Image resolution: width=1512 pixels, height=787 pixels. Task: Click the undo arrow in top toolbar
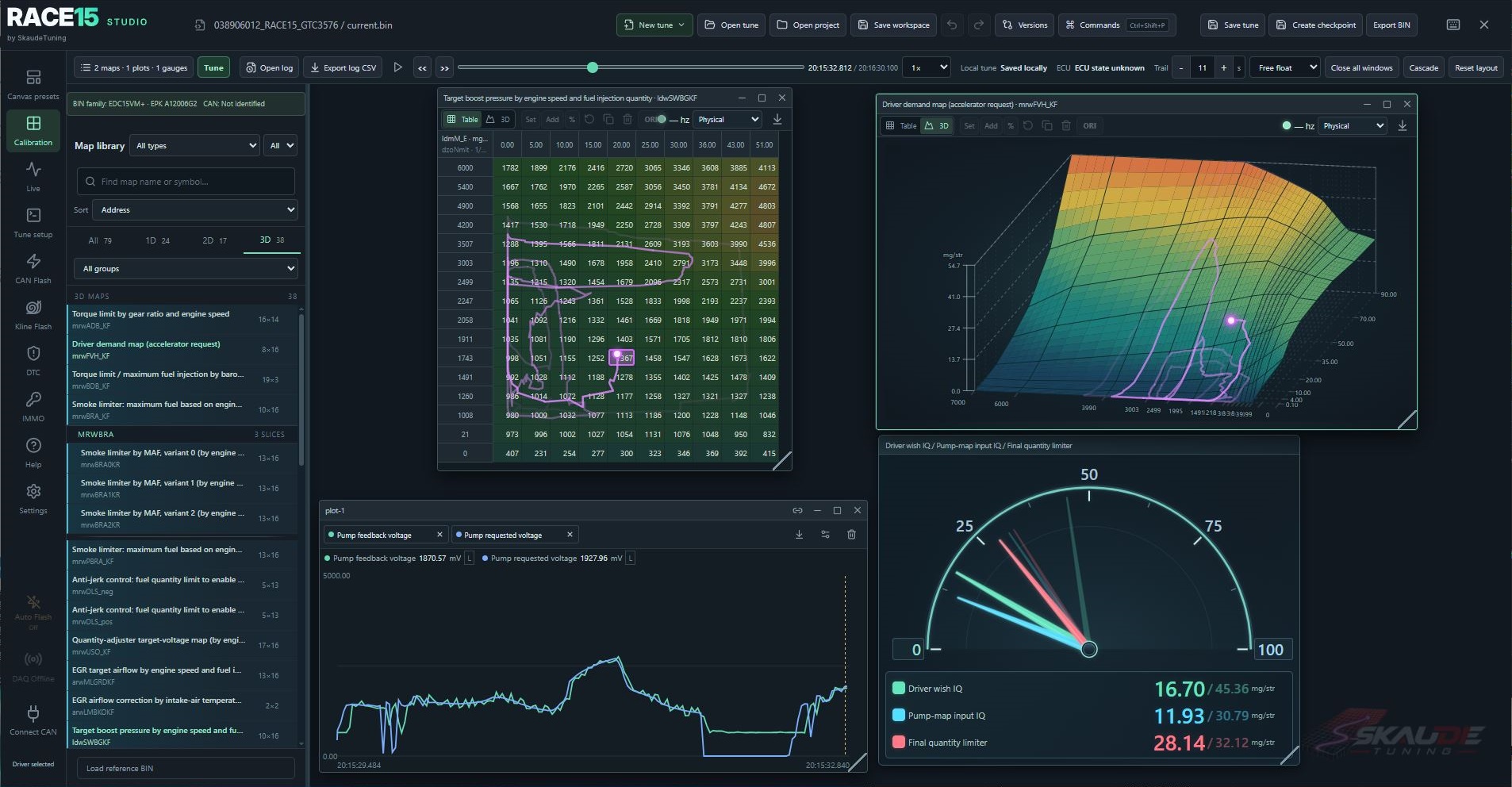[952, 25]
